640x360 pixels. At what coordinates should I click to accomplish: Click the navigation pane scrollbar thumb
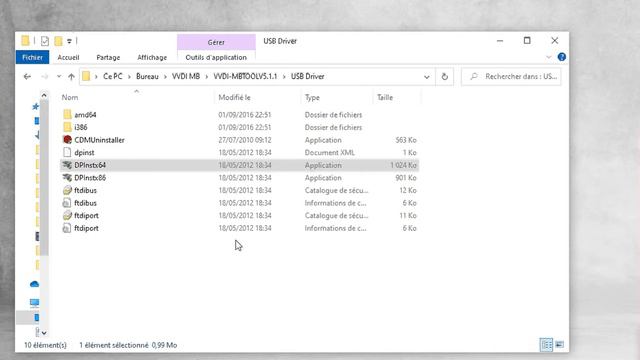44,178
